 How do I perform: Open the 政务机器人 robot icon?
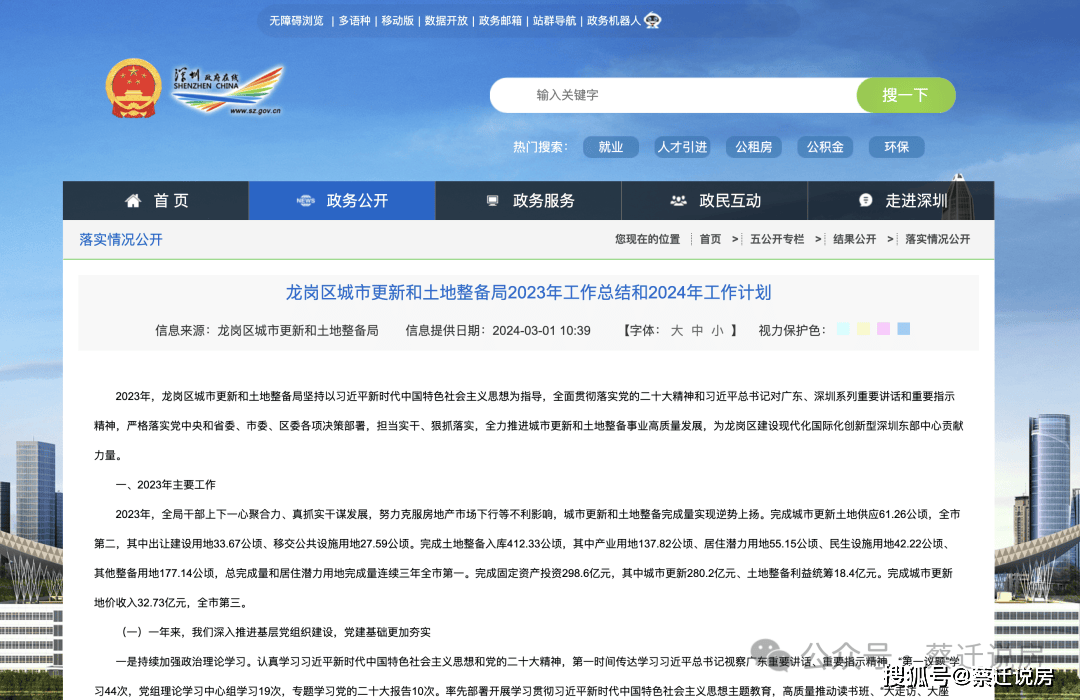click(653, 19)
